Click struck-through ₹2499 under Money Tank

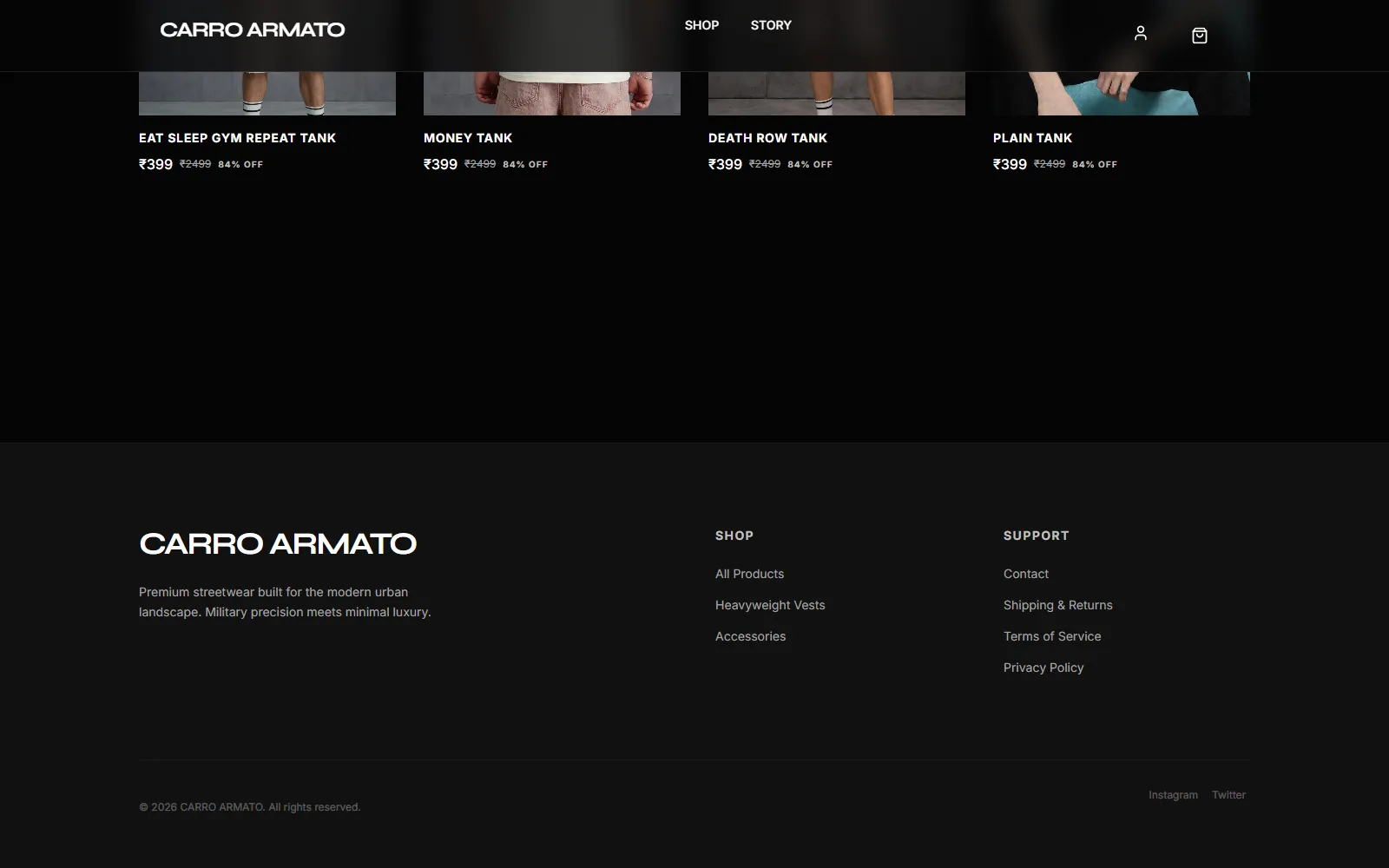(x=480, y=164)
